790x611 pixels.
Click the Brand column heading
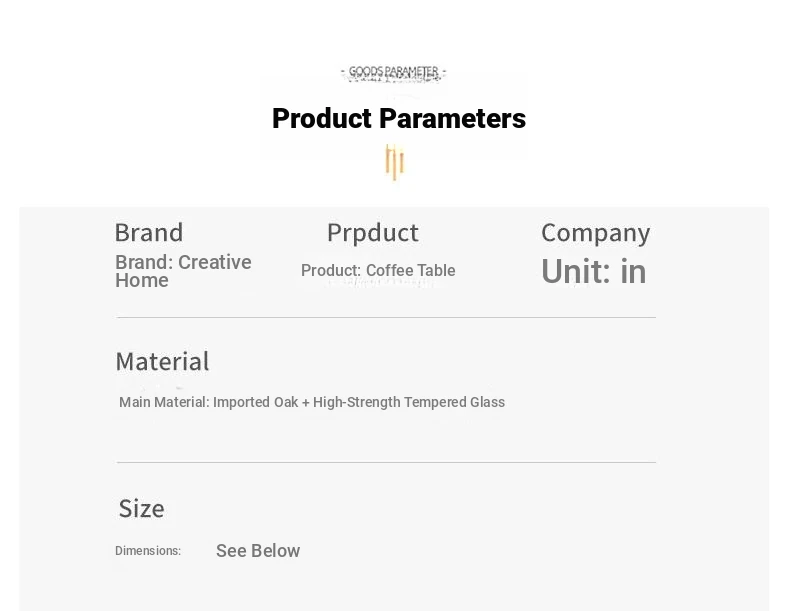click(149, 233)
